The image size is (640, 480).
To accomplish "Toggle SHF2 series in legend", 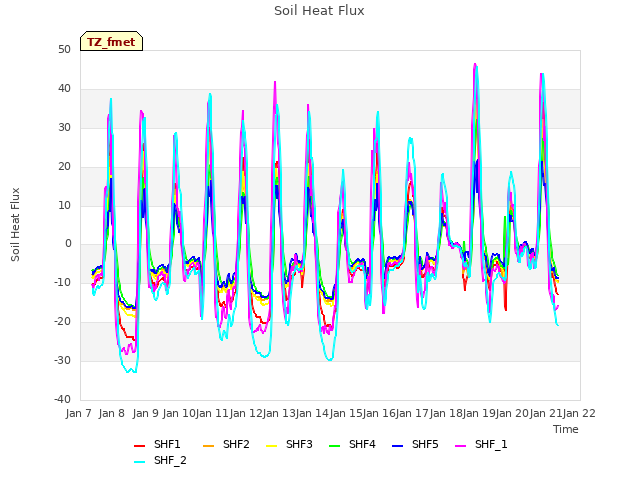I will (226, 444).
